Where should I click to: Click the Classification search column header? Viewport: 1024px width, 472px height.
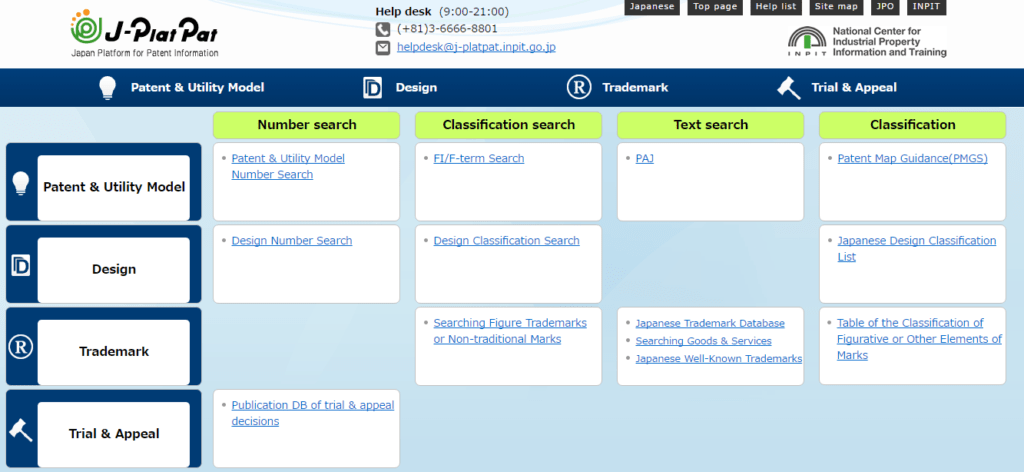(x=508, y=125)
